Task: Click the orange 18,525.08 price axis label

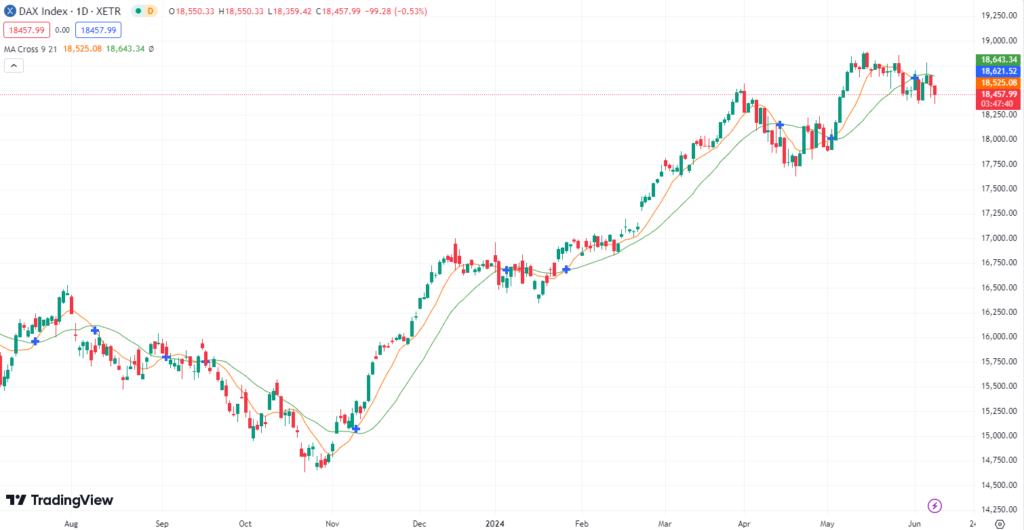Action: [x=997, y=83]
